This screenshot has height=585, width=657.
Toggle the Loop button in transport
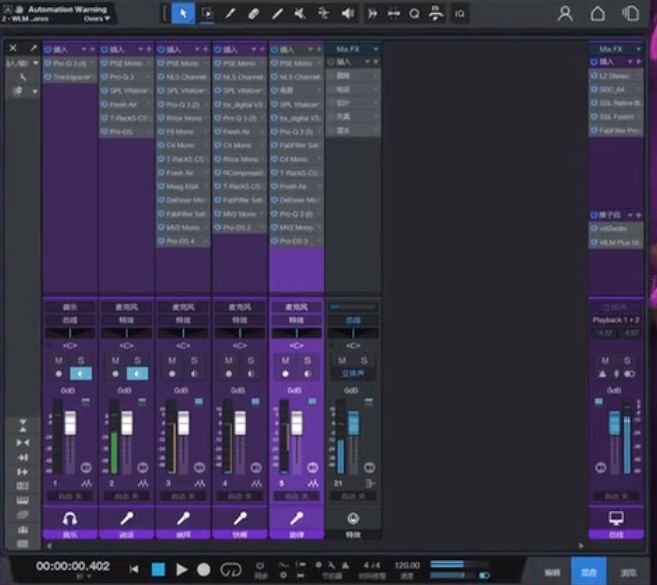click(231, 568)
